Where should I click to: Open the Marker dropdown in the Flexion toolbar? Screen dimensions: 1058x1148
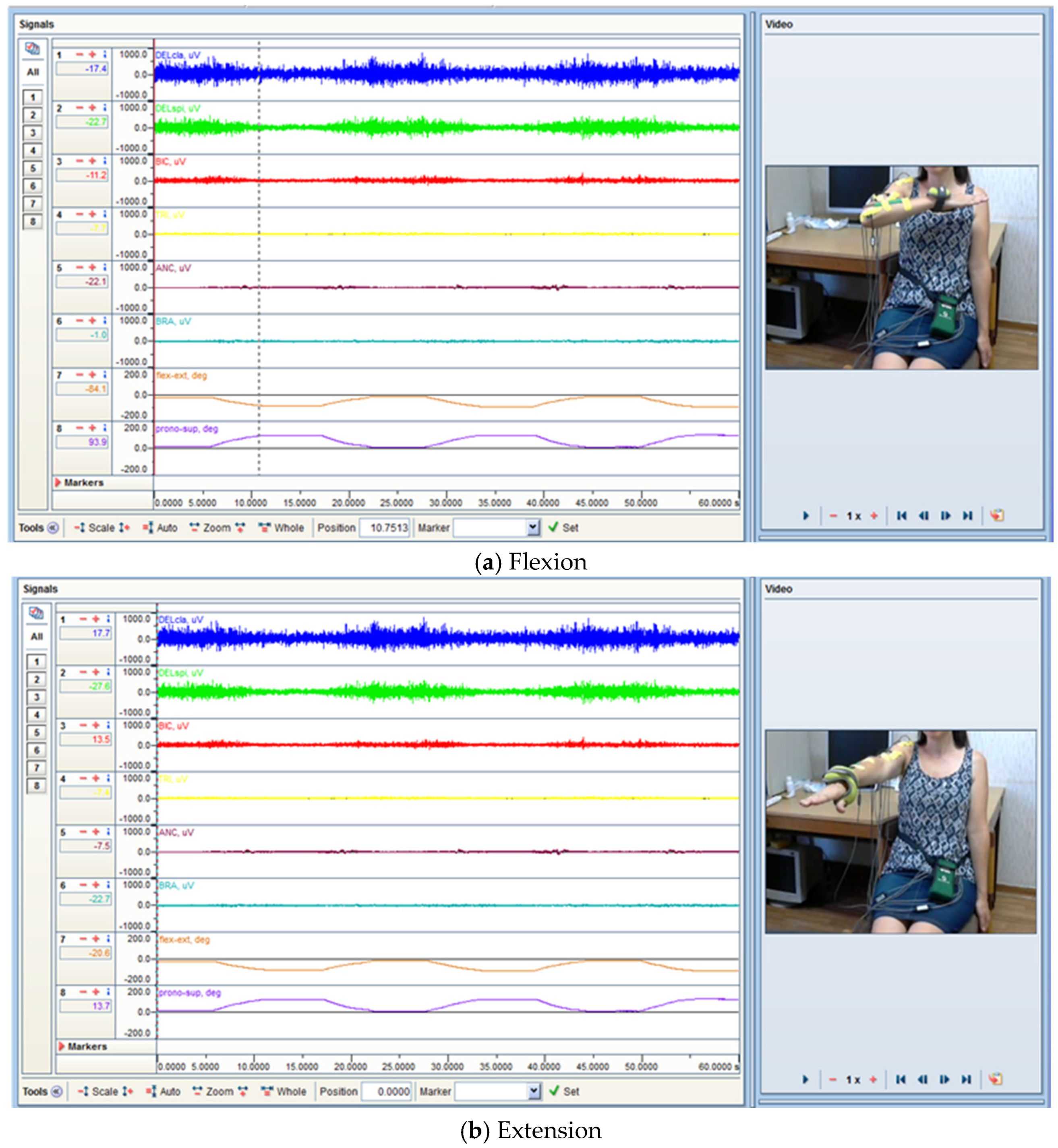coord(533,527)
